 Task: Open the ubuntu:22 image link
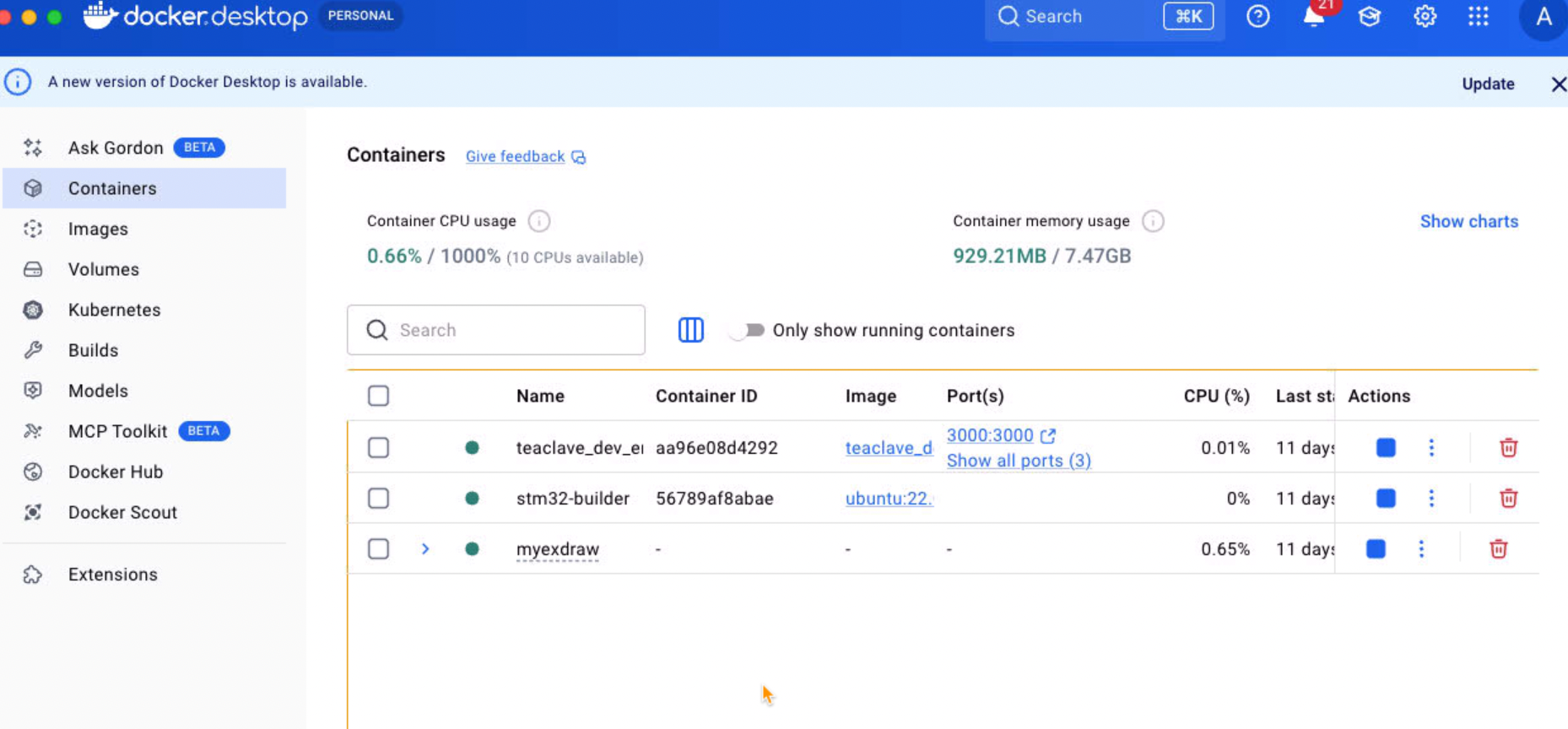889,499
